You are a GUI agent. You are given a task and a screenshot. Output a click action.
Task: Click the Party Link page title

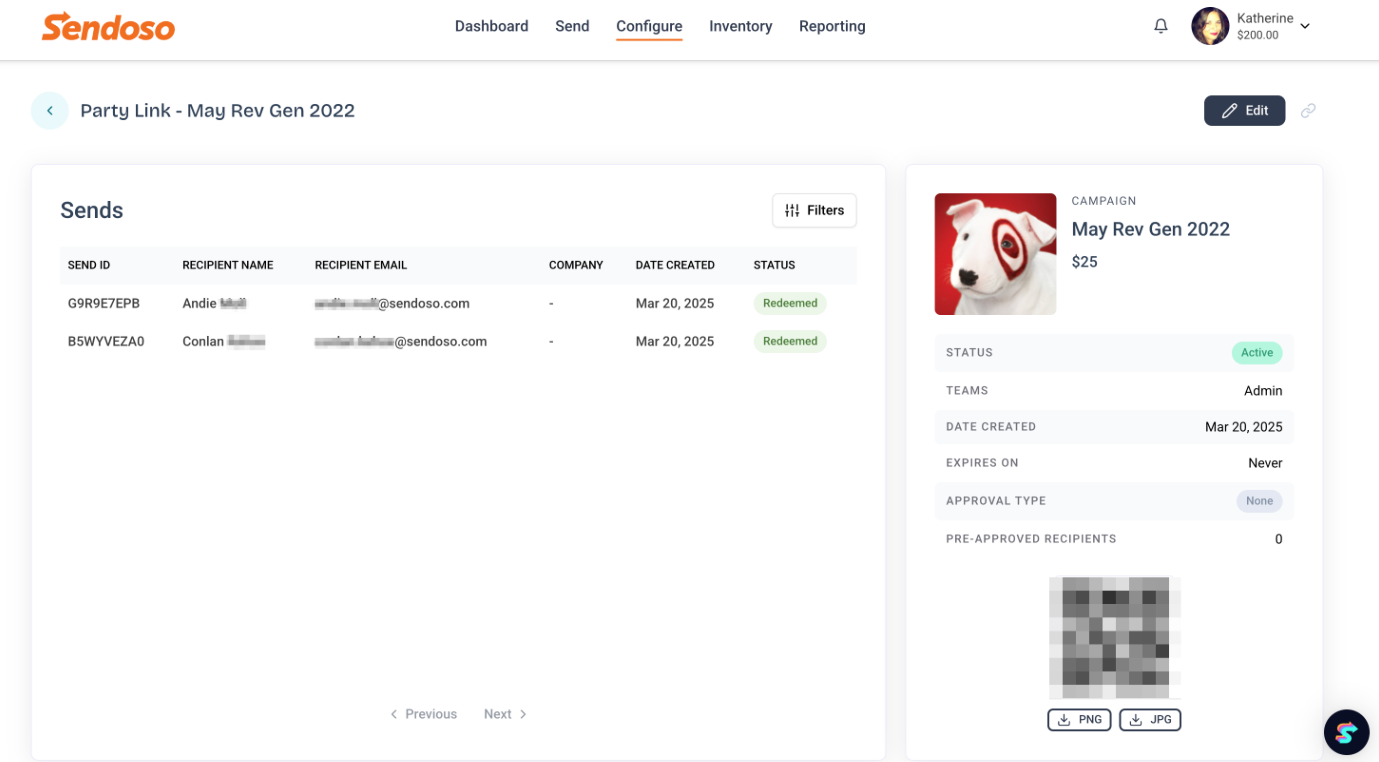point(218,111)
